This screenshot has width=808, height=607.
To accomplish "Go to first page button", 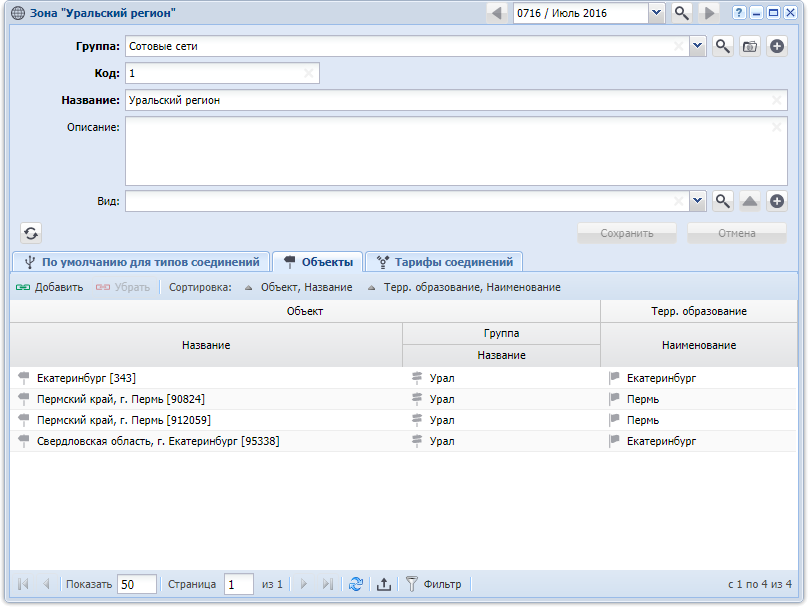I will 23,584.
